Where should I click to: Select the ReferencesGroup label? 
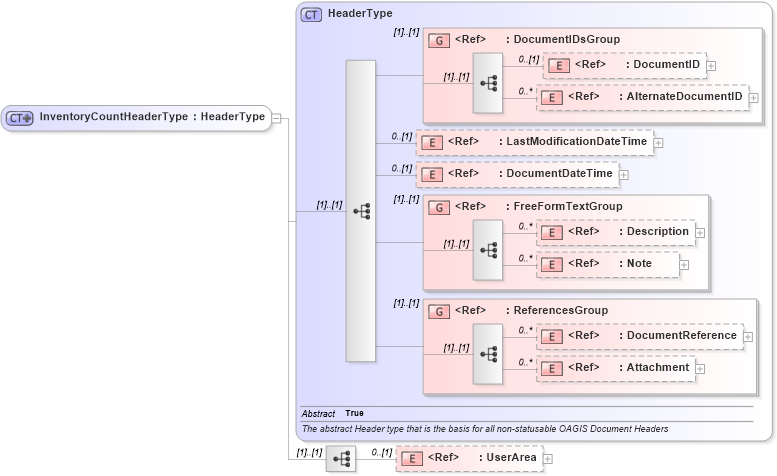[560, 310]
